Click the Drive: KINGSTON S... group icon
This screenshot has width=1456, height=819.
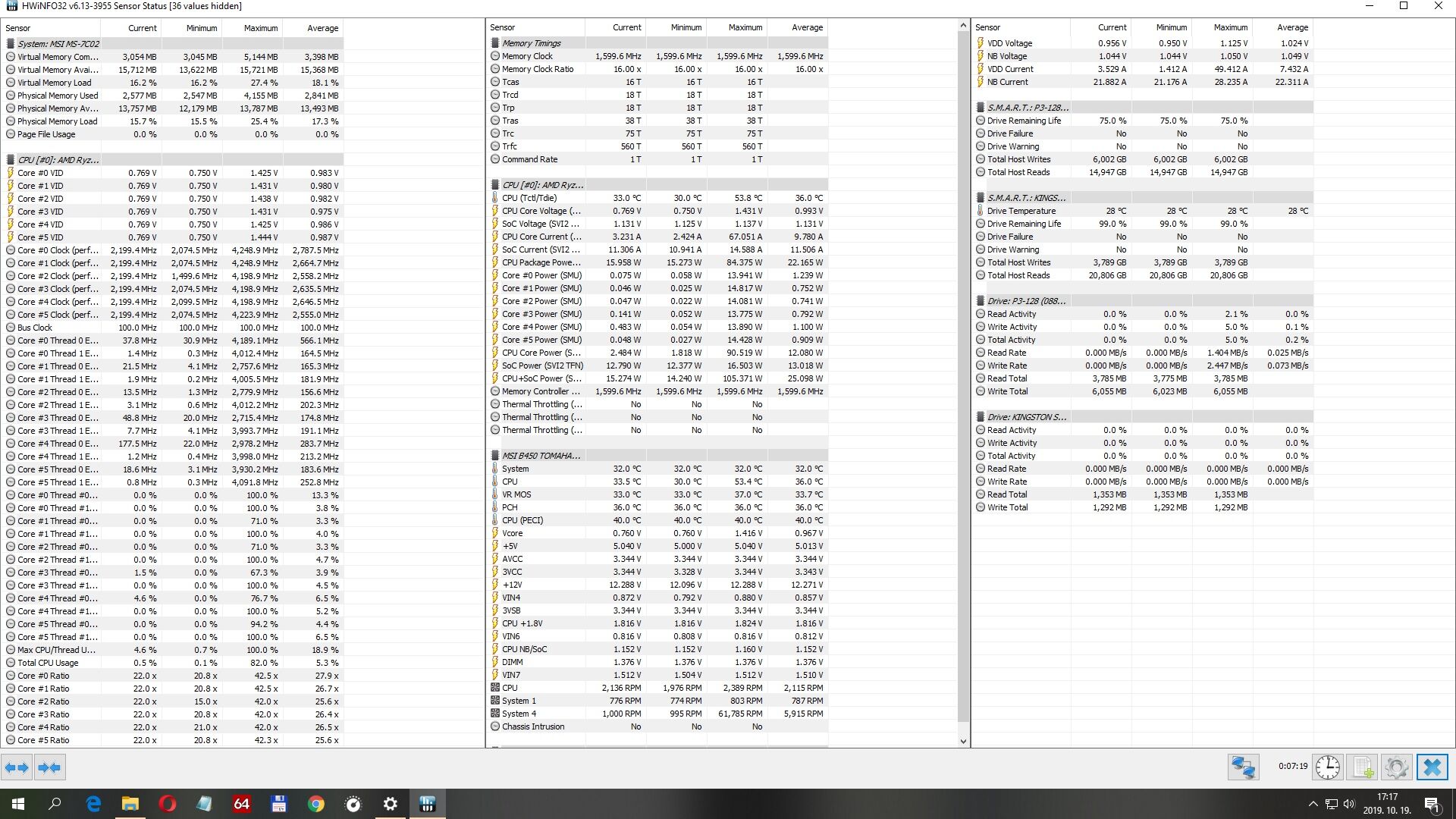pyautogui.click(x=981, y=417)
